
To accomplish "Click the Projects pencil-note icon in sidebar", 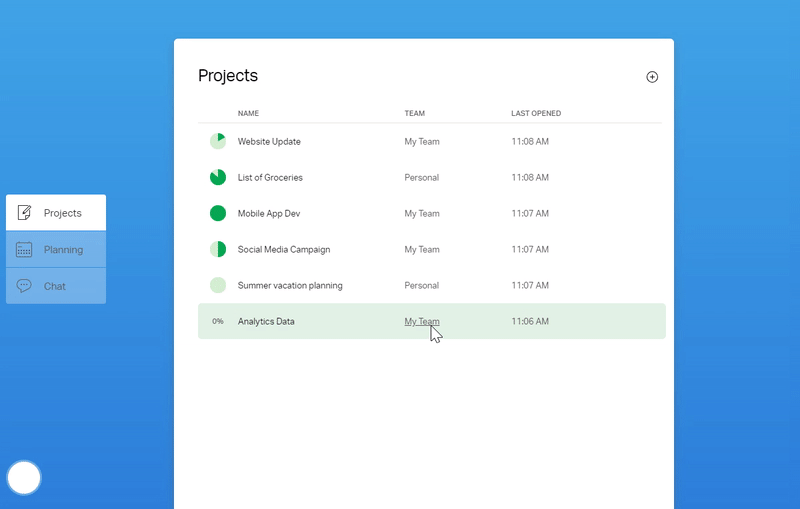I will (24, 213).
